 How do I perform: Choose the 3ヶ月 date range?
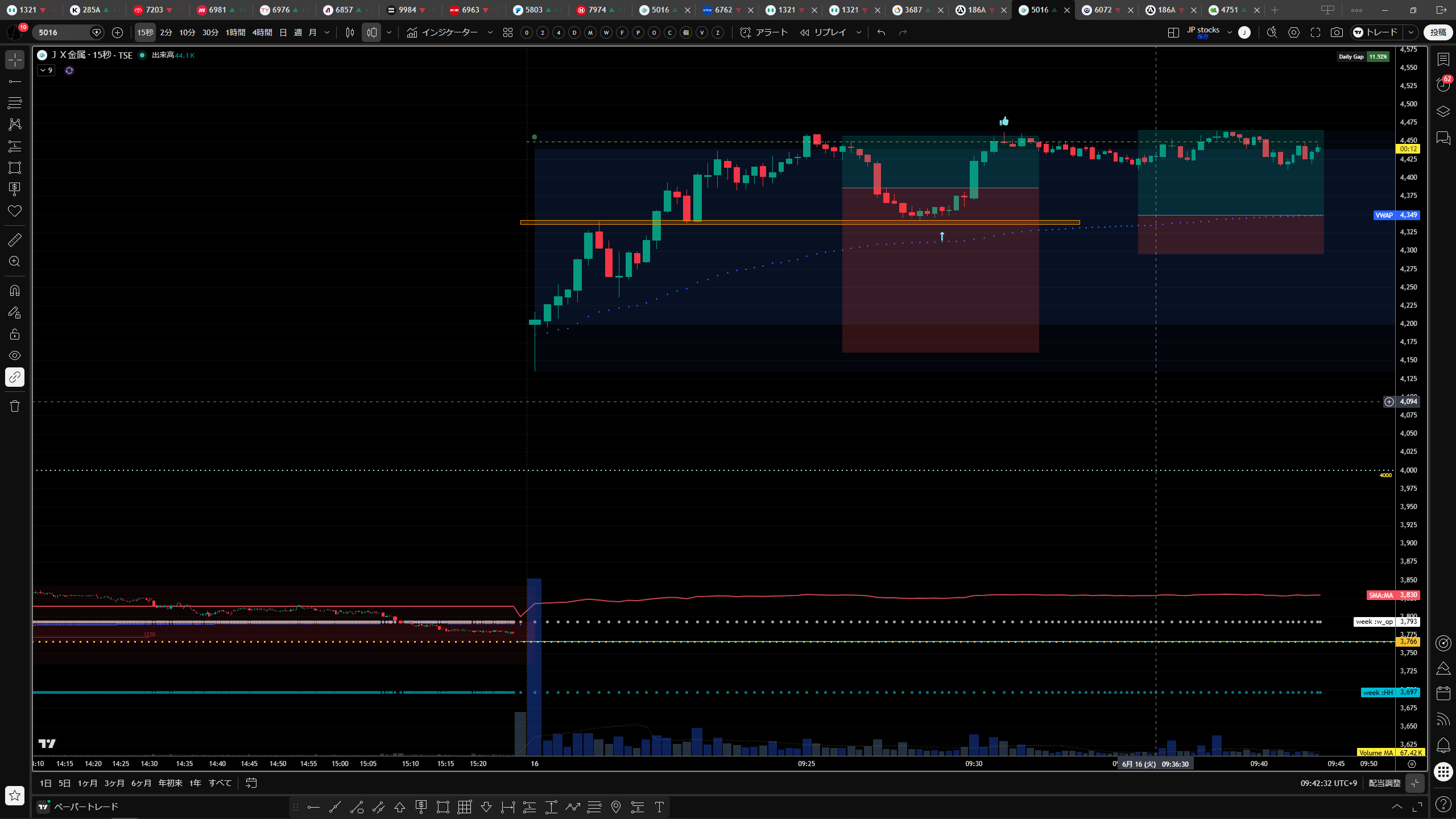click(114, 783)
